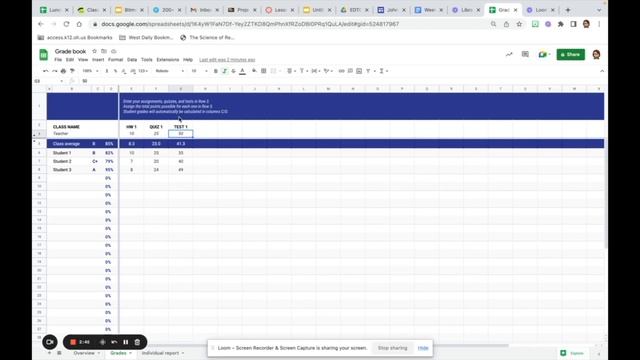Click the Stop sharing button
The image size is (640, 360).
point(392,348)
